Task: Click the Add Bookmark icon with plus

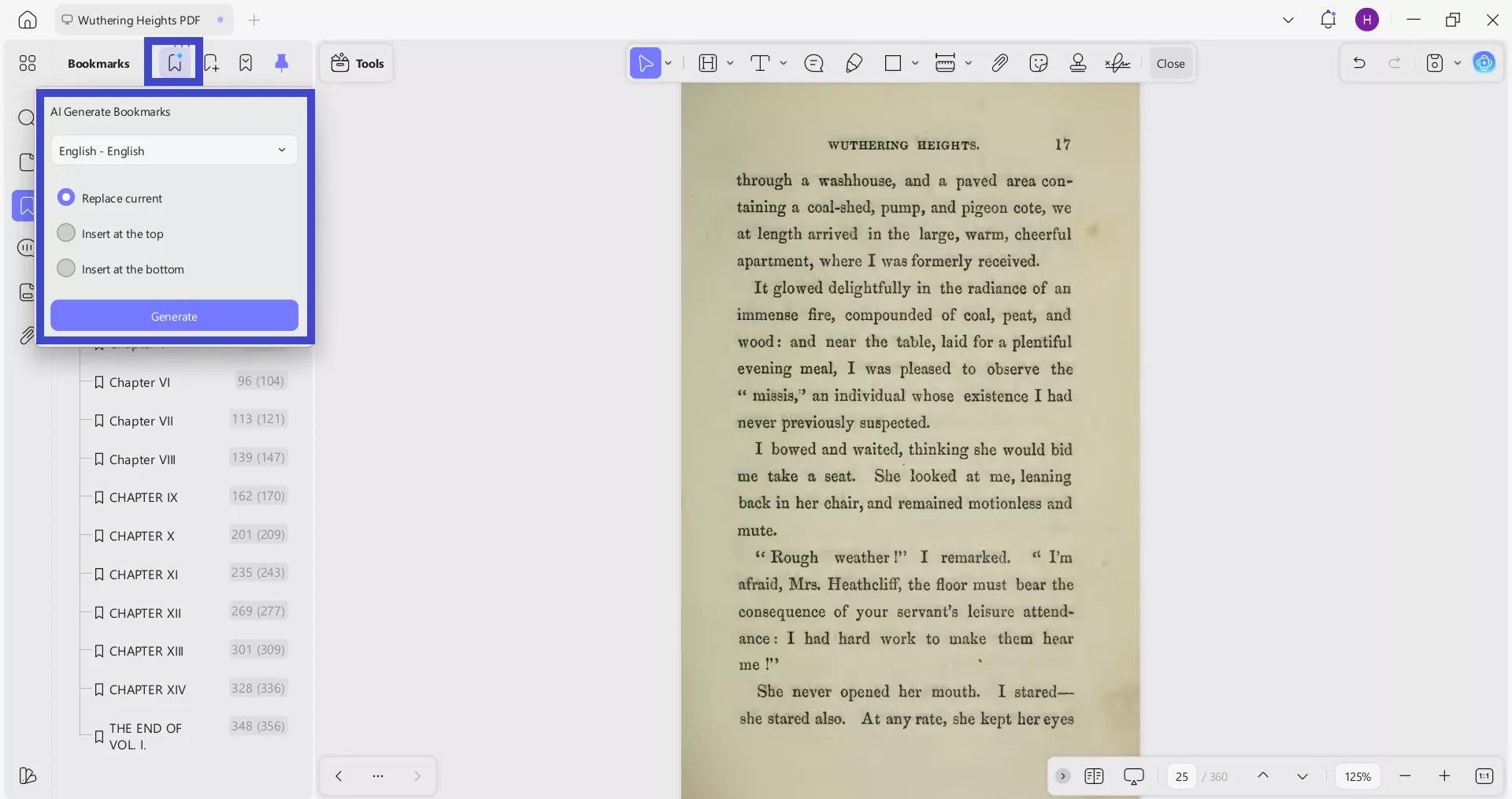Action: [x=211, y=63]
